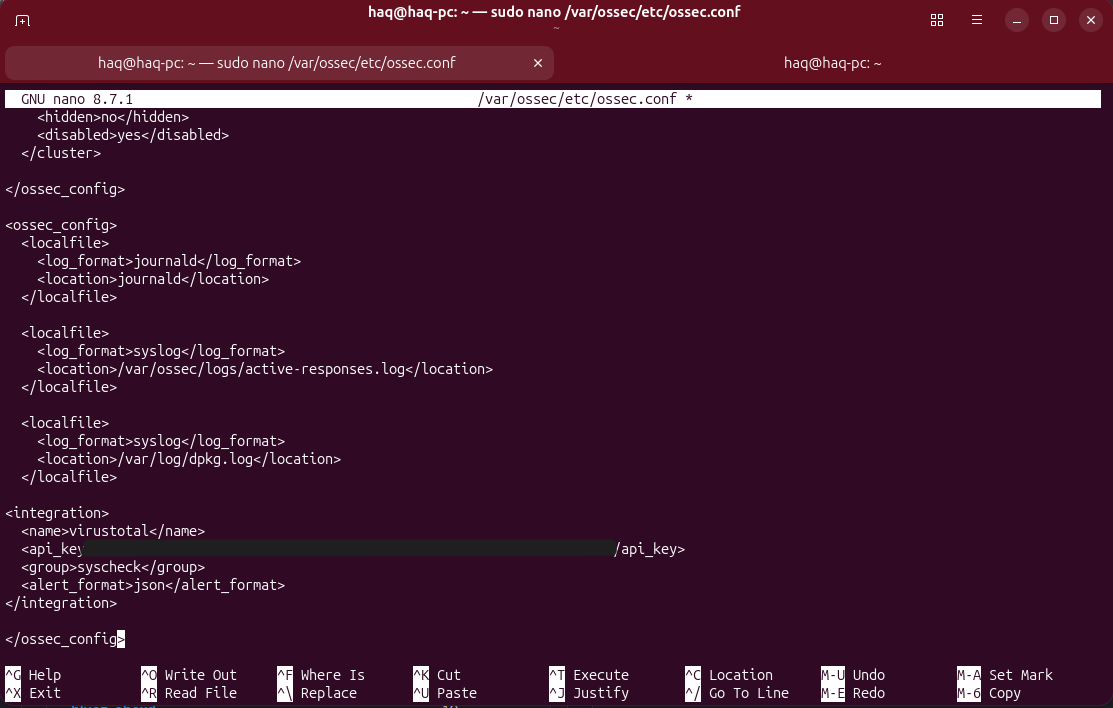This screenshot has width=1113, height=708.
Task: Click the ^U Paste shortcut
Action: coord(445,693)
